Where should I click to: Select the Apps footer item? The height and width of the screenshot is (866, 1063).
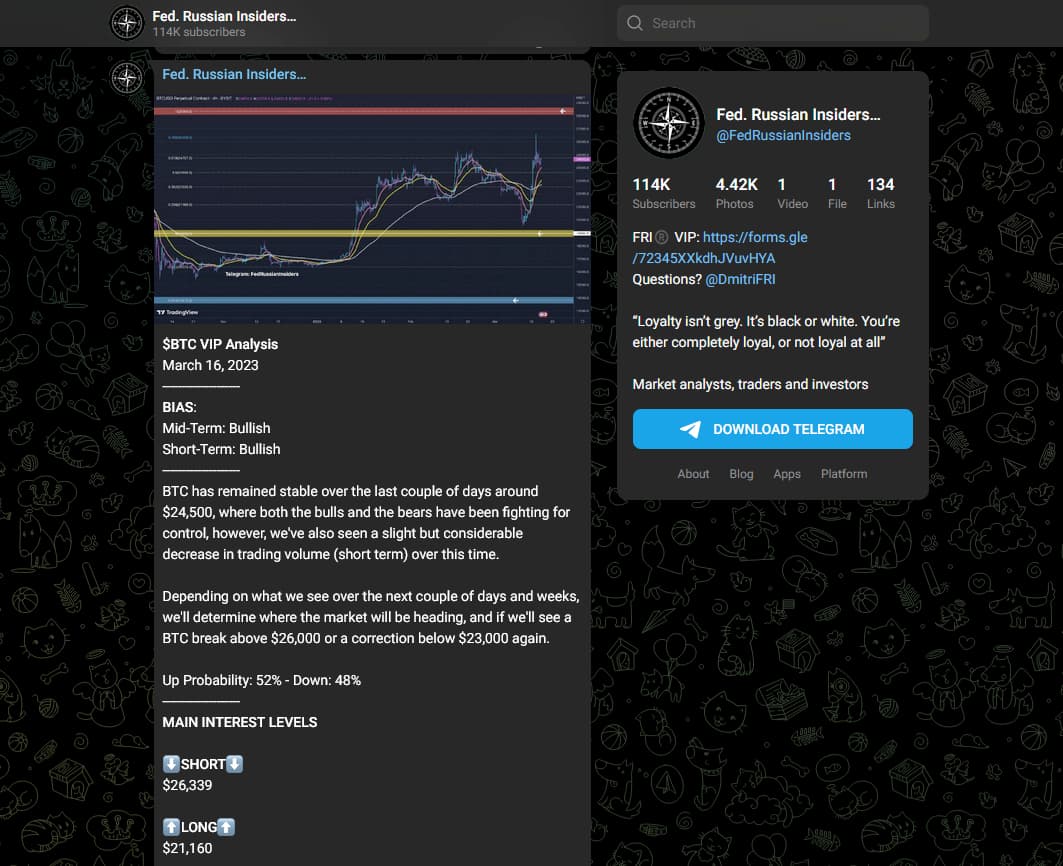click(787, 473)
